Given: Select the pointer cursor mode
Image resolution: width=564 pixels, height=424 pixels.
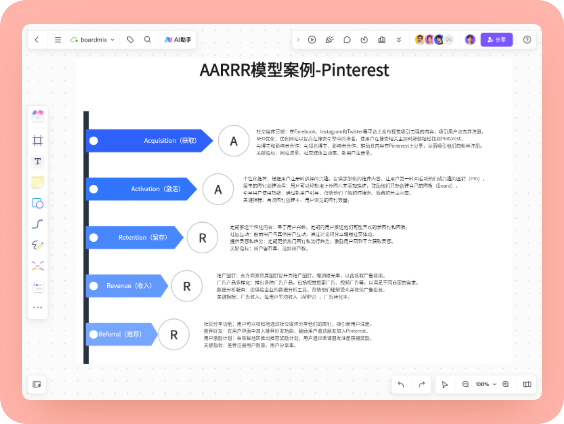Looking at the screenshot, I should 445,384.
